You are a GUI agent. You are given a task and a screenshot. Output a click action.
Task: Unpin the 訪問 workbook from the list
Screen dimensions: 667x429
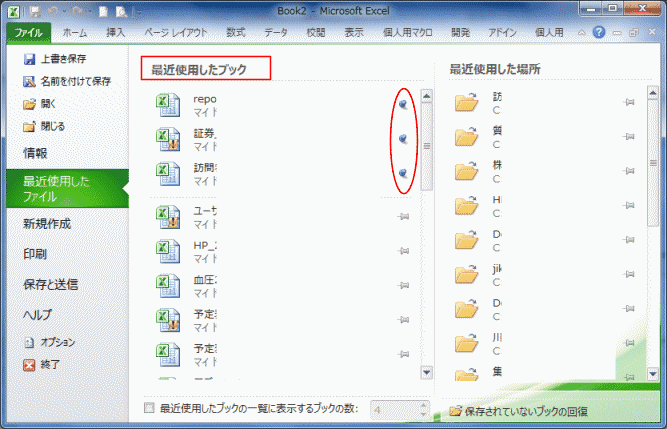click(x=403, y=173)
